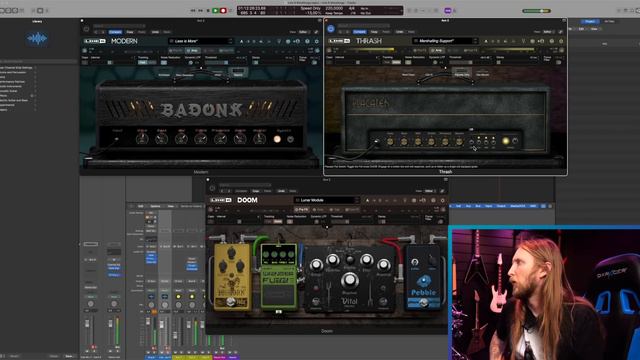Toggle Noise Reduction in the Modern plugin
Viewport: 640px width, 360px height.
pyautogui.click(x=163, y=62)
